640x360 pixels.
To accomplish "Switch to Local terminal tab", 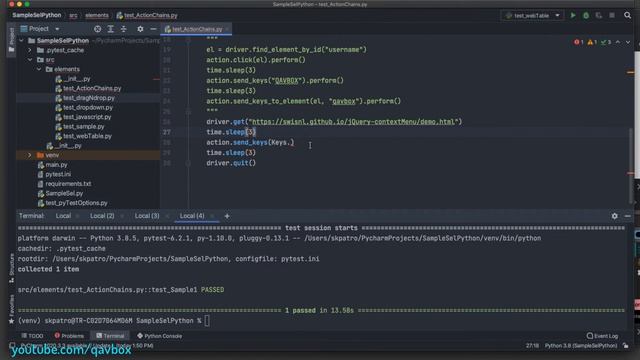I will (x=63, y=216).
